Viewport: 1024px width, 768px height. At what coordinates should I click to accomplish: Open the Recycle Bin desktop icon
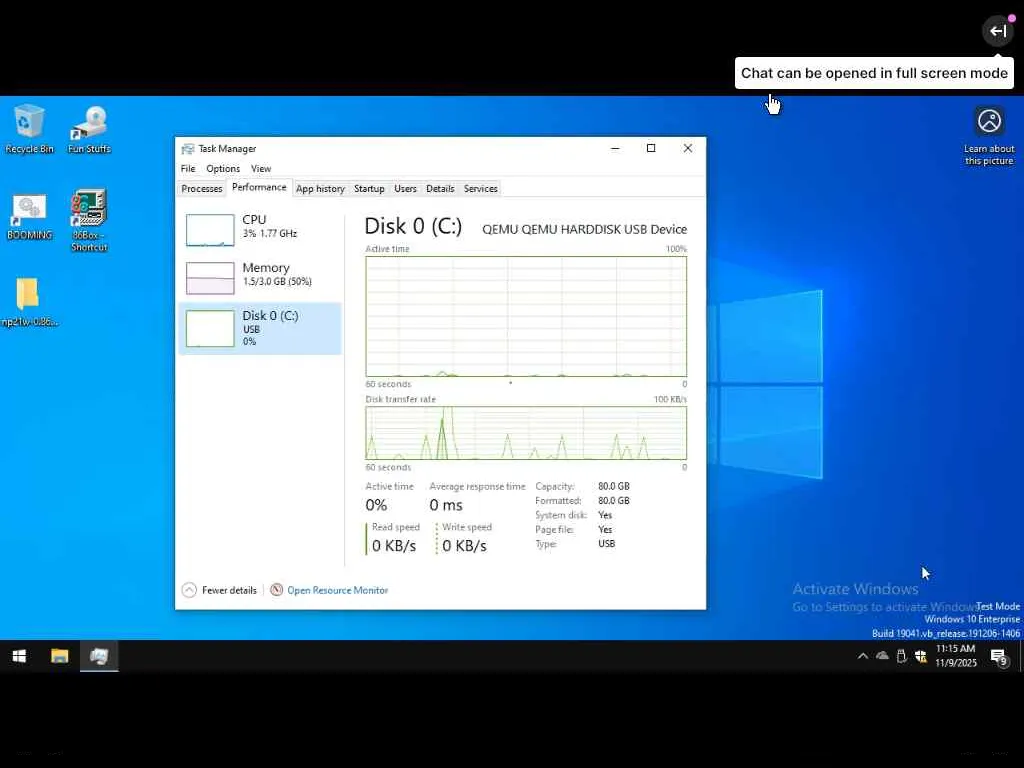point(29,129)
